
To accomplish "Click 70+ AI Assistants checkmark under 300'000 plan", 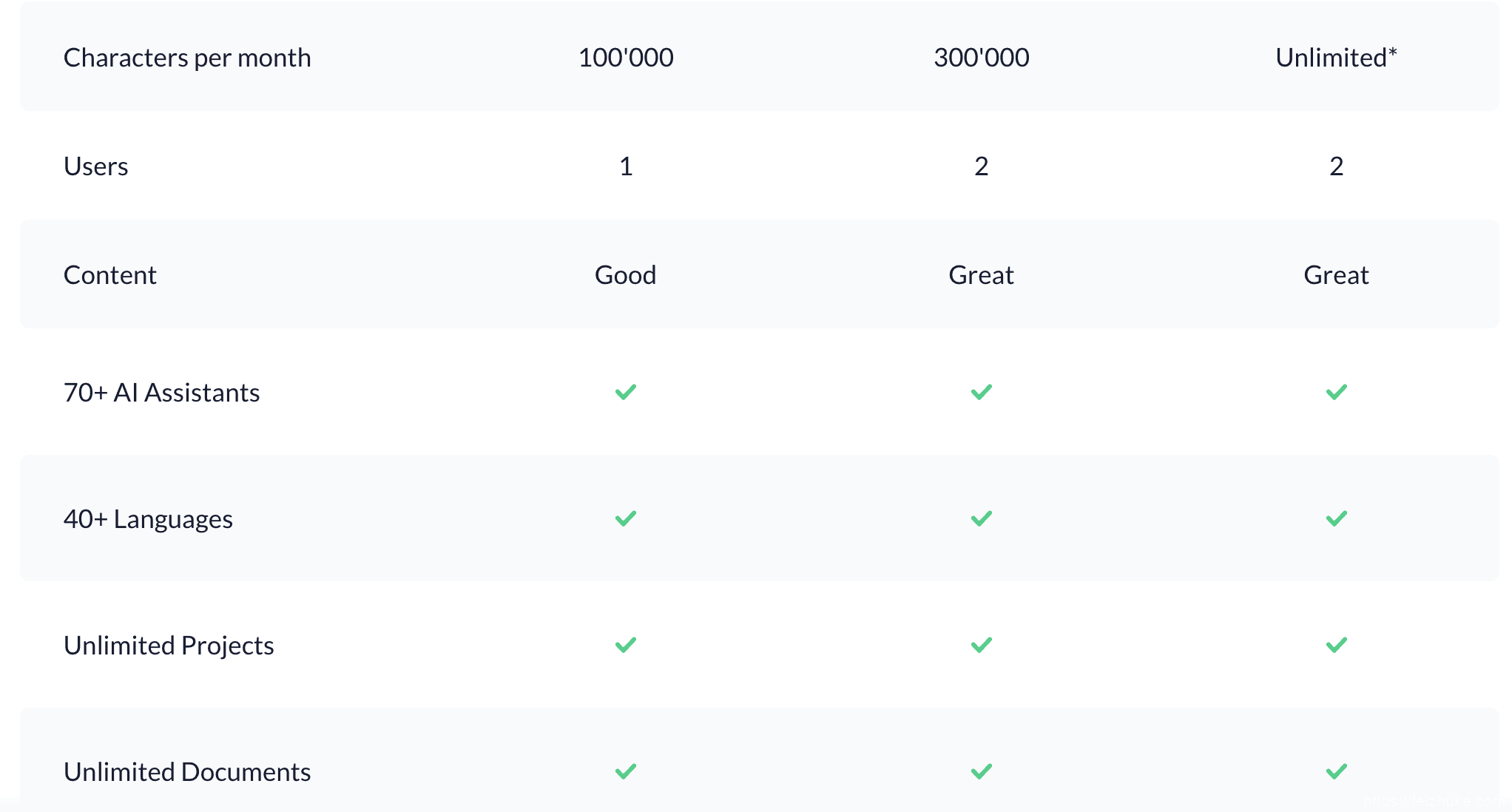I will (x=981, y=392).
